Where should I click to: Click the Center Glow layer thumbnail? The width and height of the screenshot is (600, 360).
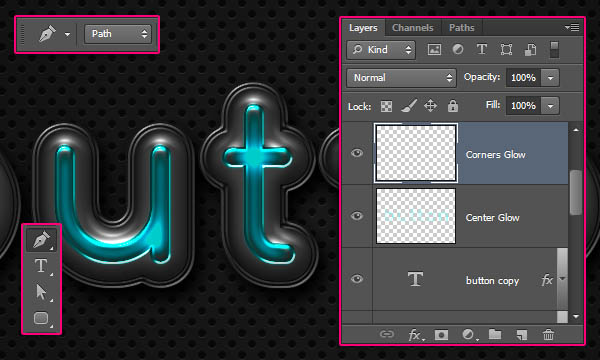pyautogui.click(x=416, y=216)
